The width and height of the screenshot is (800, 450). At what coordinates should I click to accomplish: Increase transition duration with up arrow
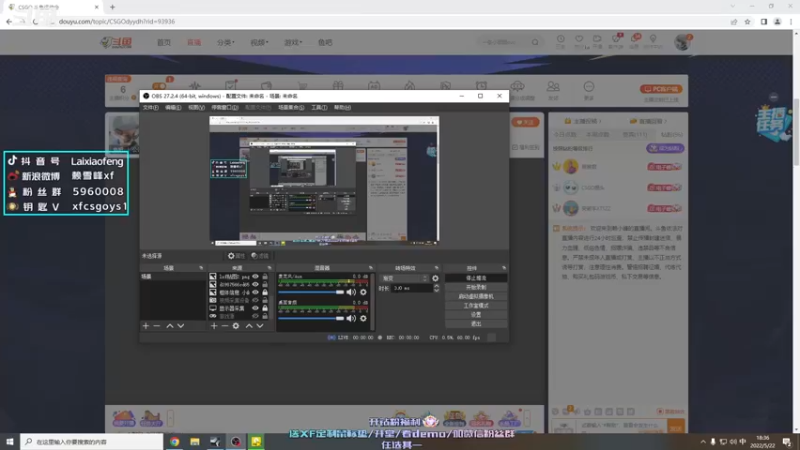point(436,286)
